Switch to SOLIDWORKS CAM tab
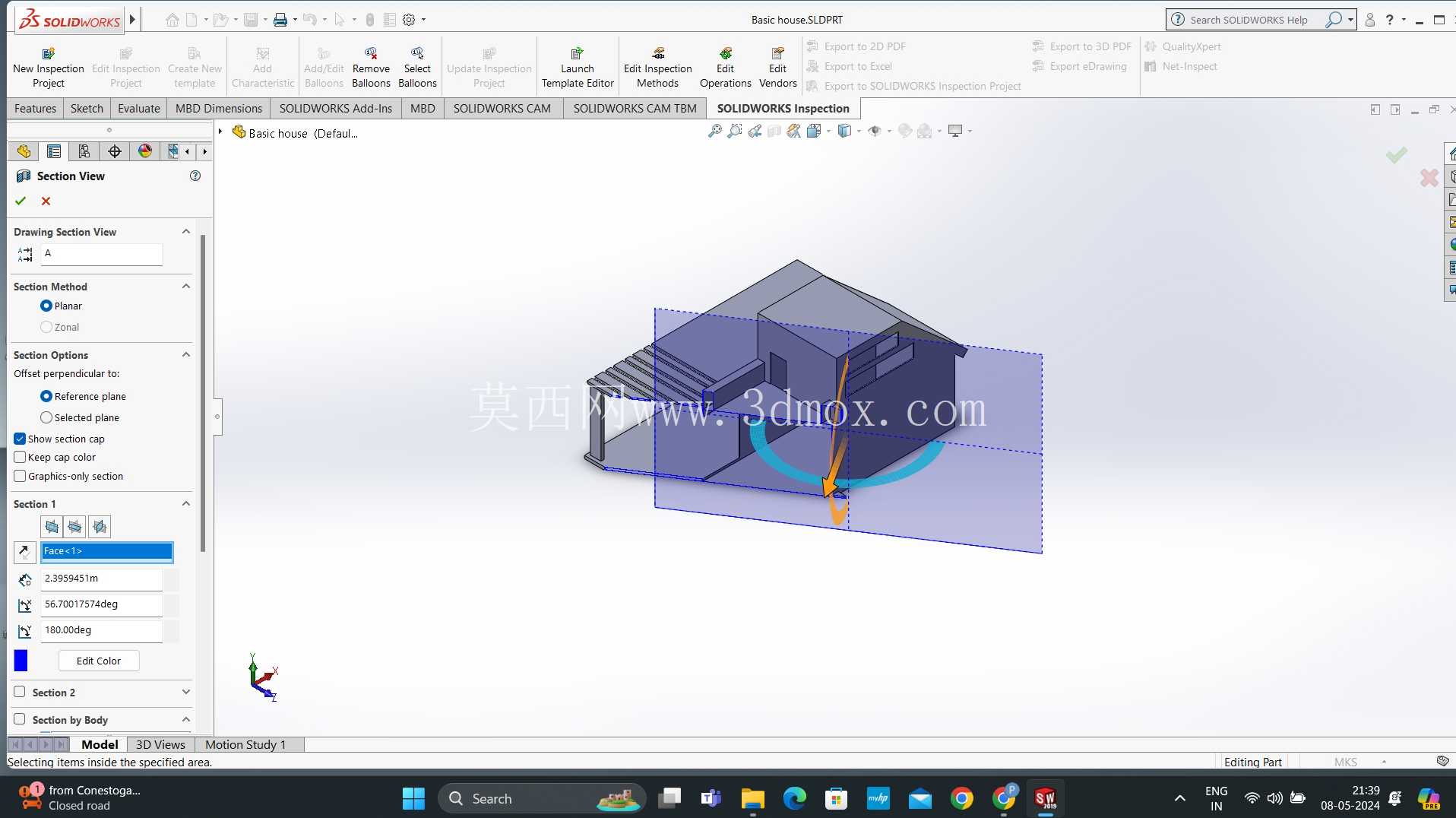This screenshot has width=1456, height=818. 502,109
